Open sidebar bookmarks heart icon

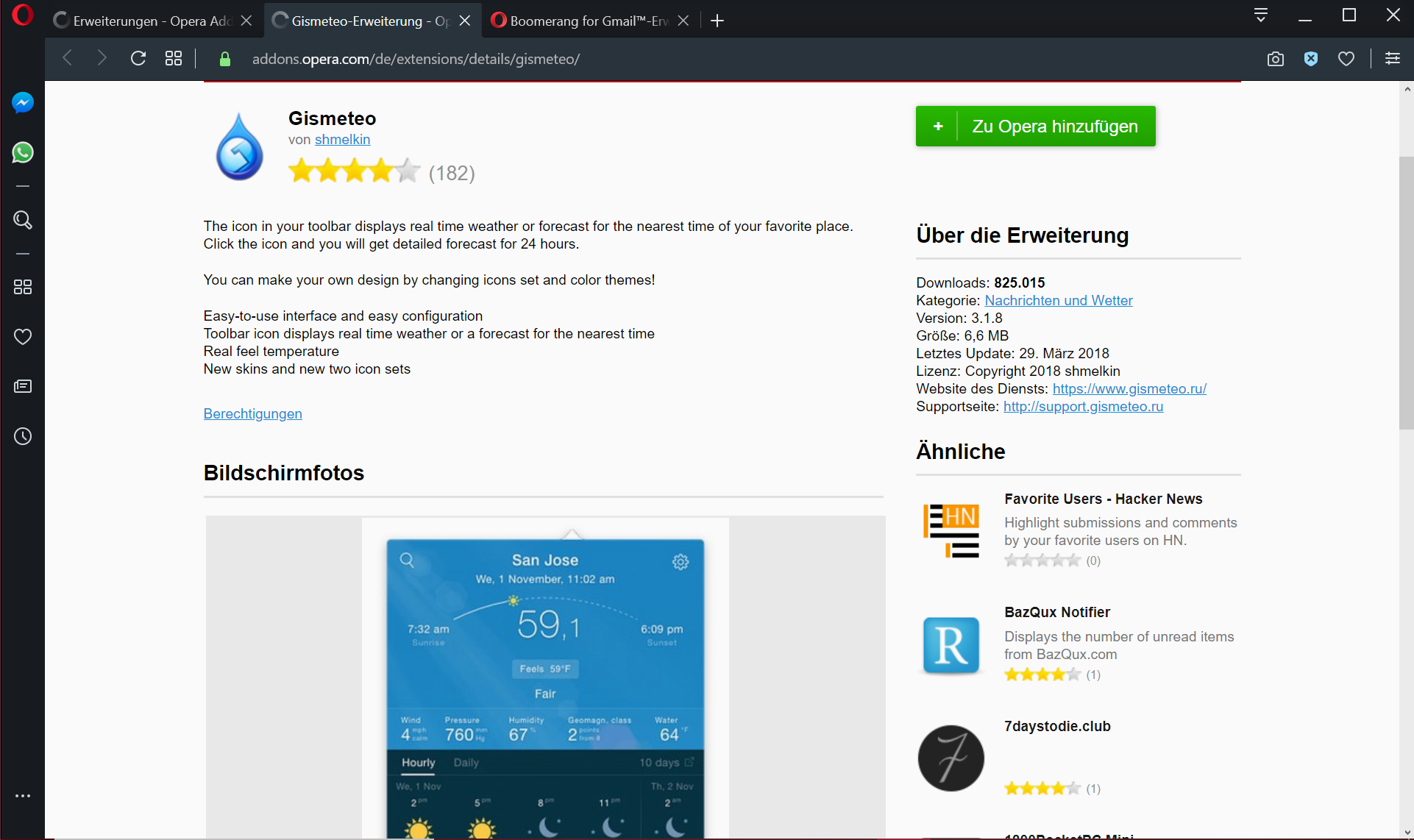click(23, 337)
